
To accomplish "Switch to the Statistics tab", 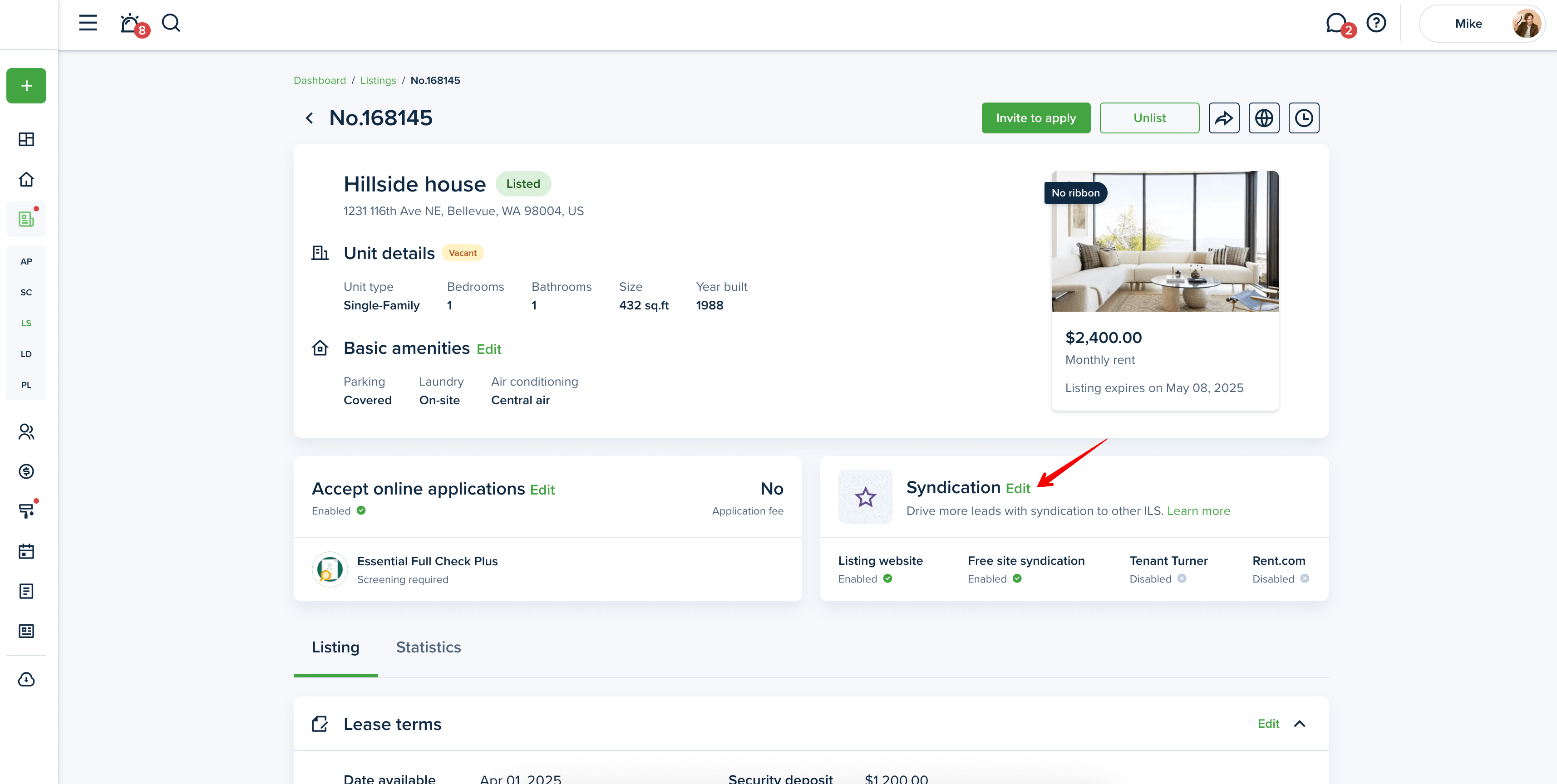I will pyautogui.click(x=429, y=647).
